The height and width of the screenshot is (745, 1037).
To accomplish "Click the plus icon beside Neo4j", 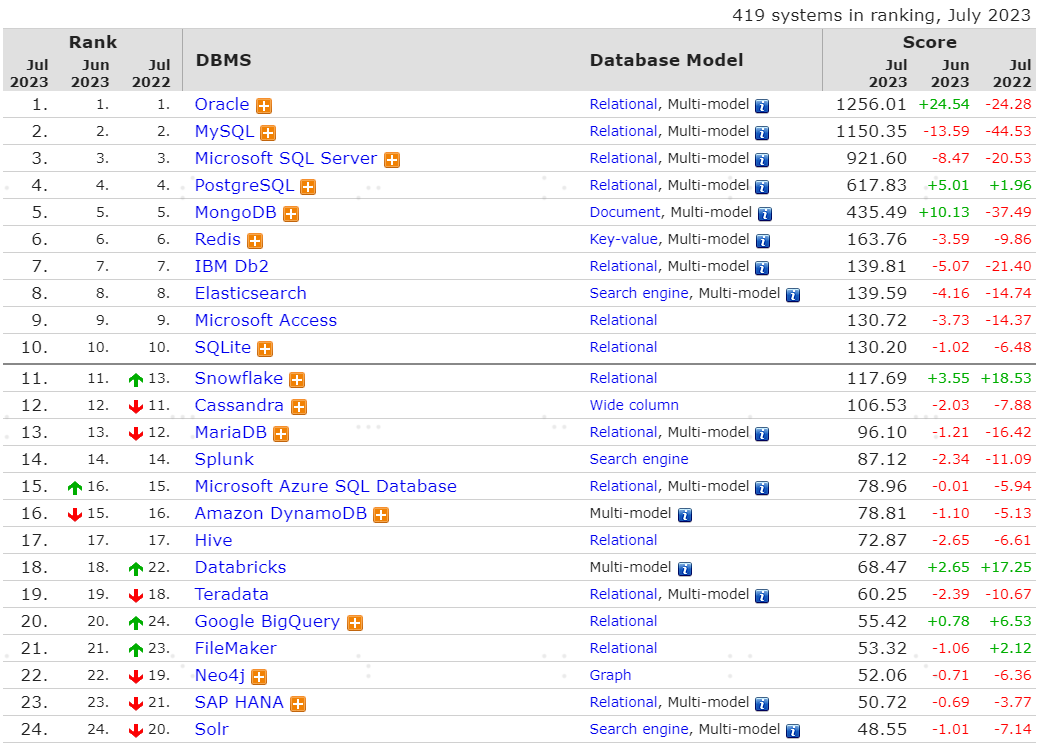I will [x=259, y=678].
